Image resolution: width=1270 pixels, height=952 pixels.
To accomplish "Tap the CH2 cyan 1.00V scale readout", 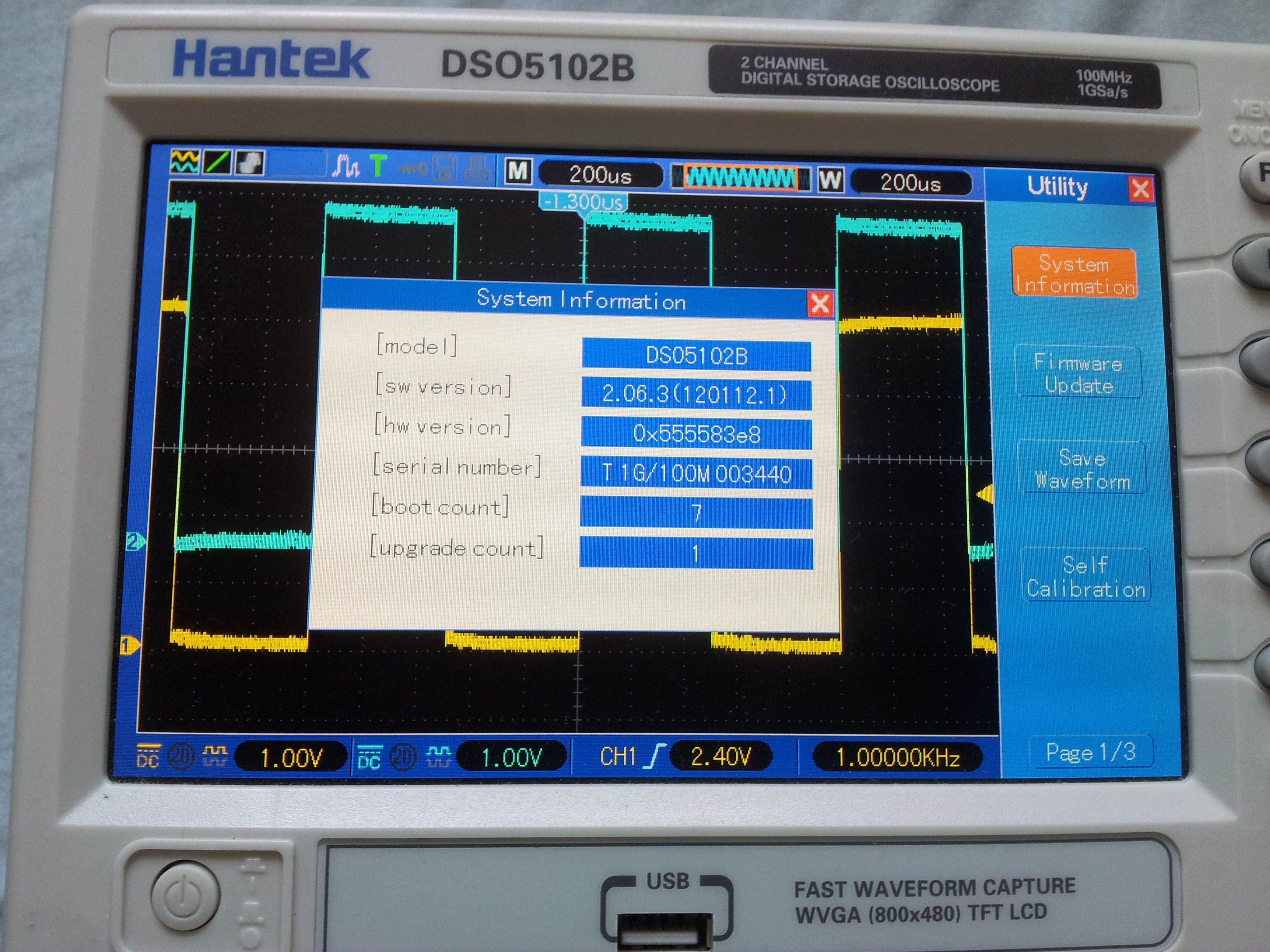I will tap(512, 758).
